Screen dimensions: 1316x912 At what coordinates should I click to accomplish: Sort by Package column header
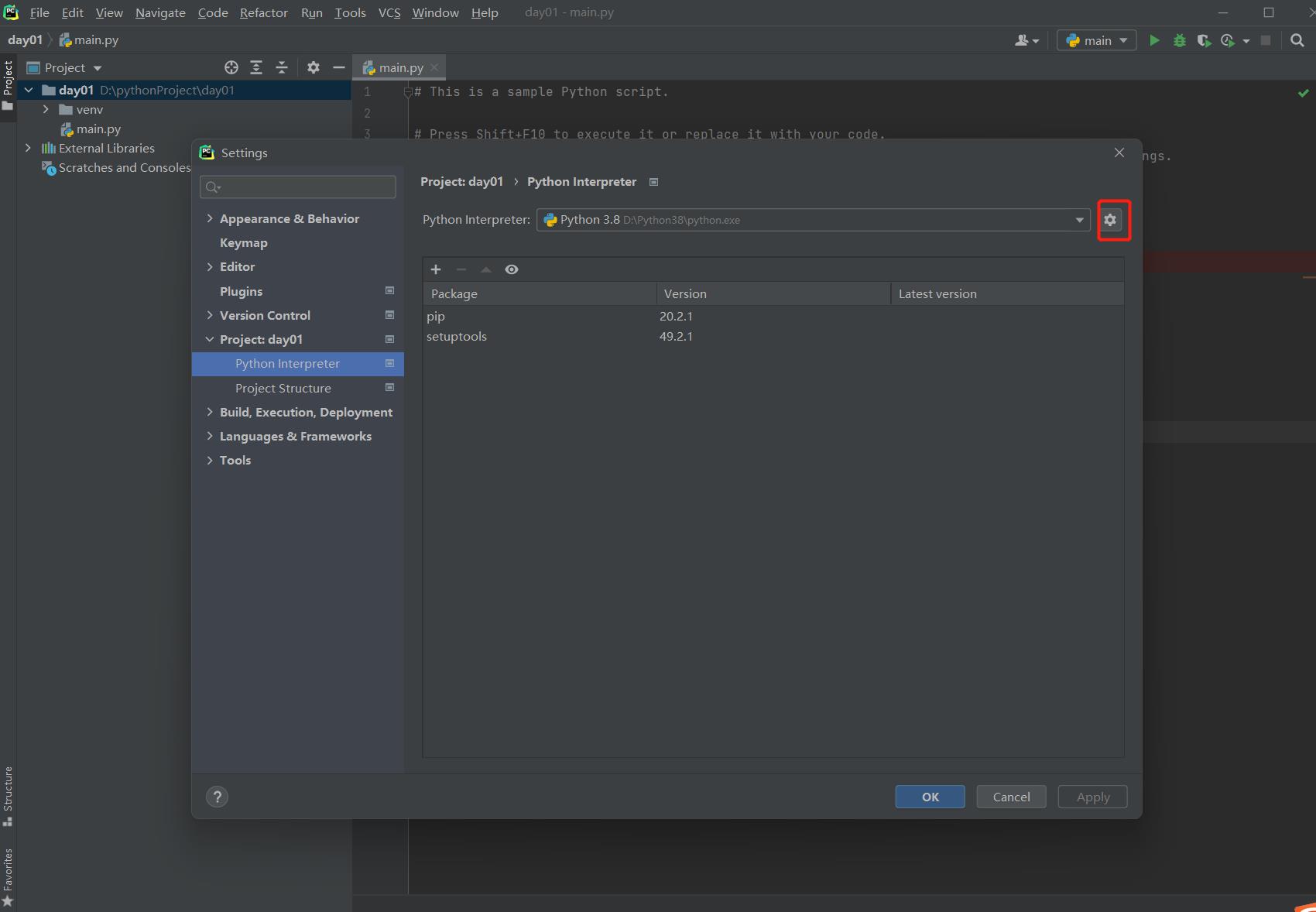(540, 293)
